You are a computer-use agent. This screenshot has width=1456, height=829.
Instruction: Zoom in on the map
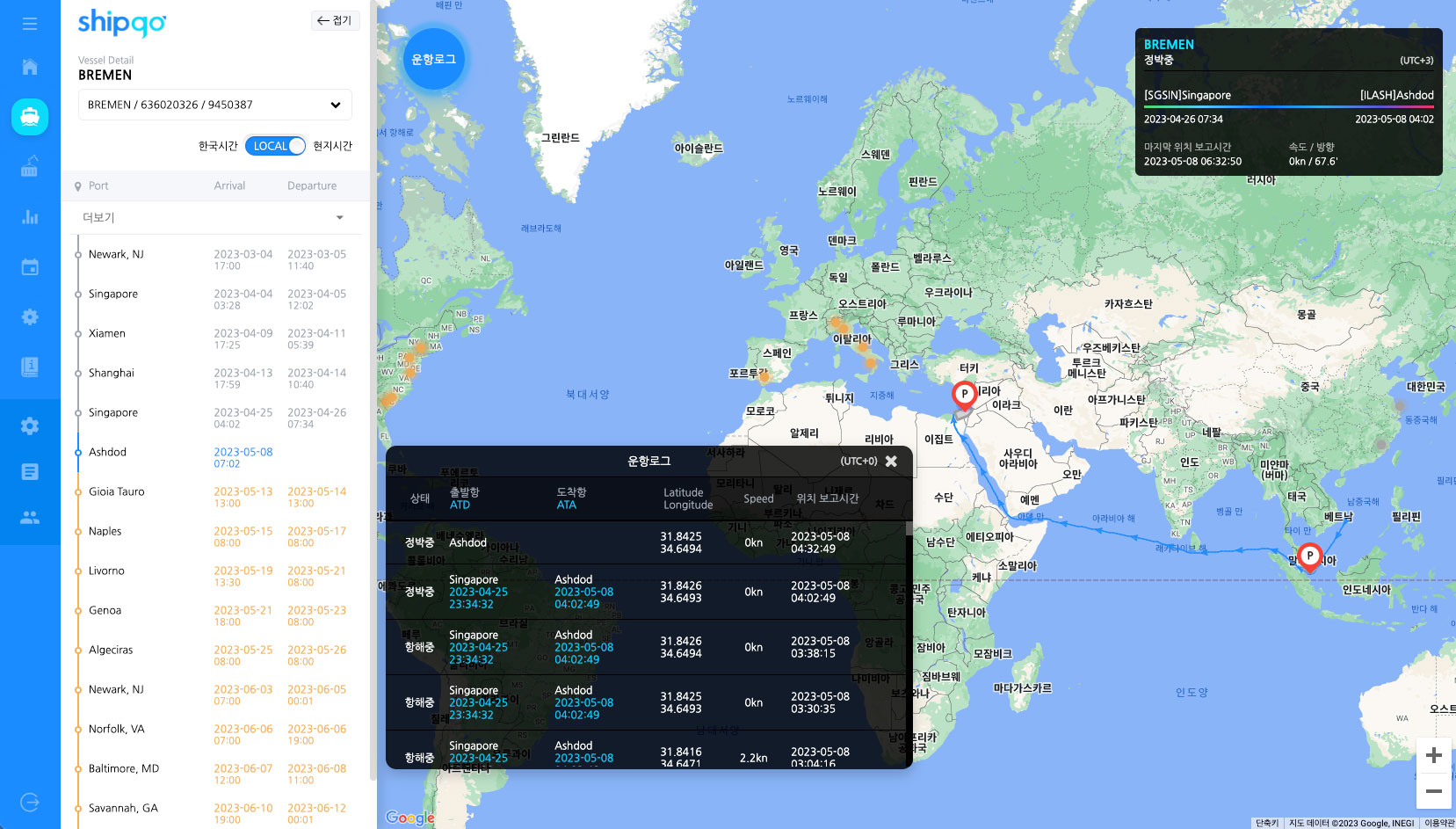click(1433, 755)
